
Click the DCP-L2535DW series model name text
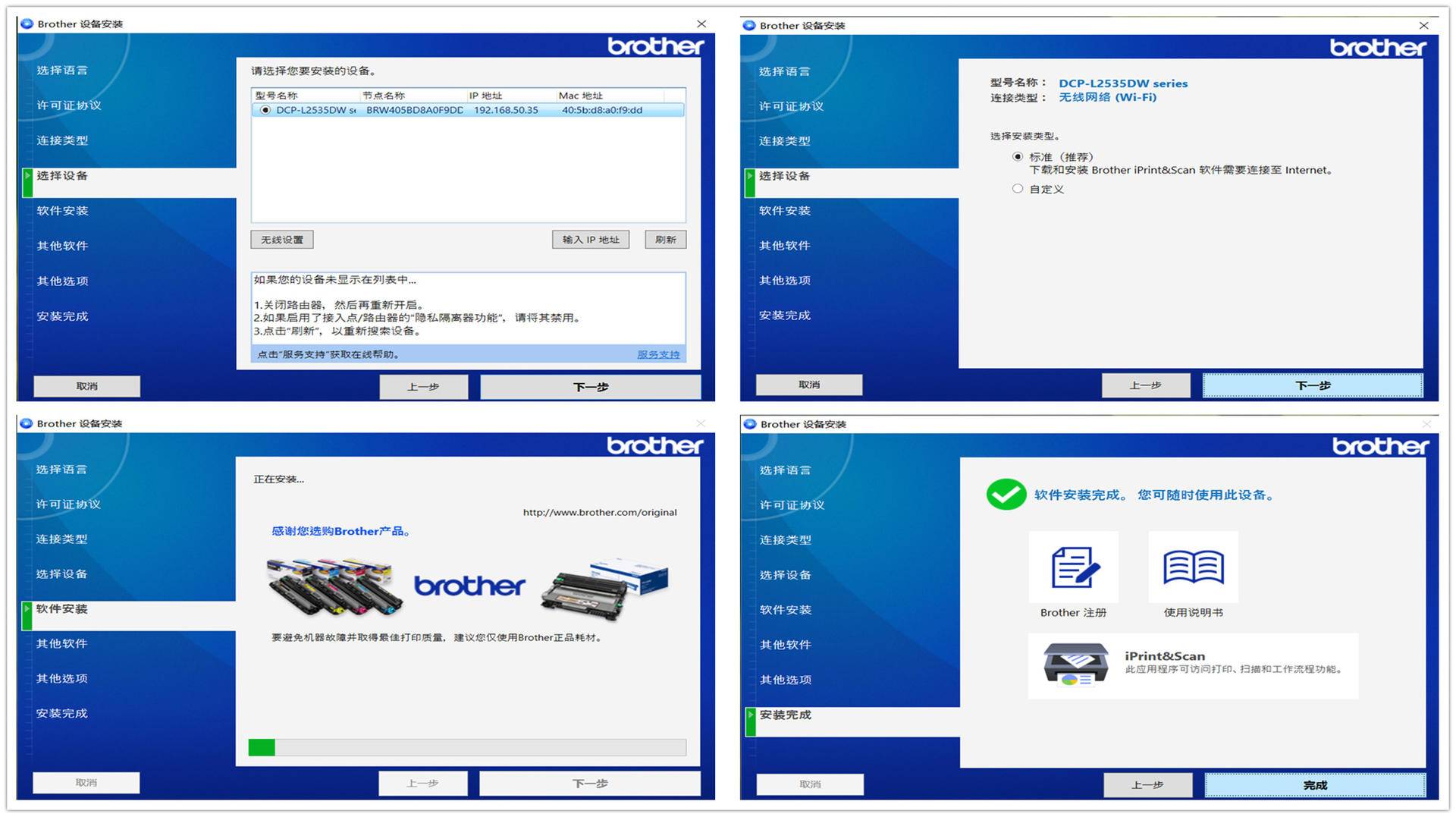click(1123, 83)
